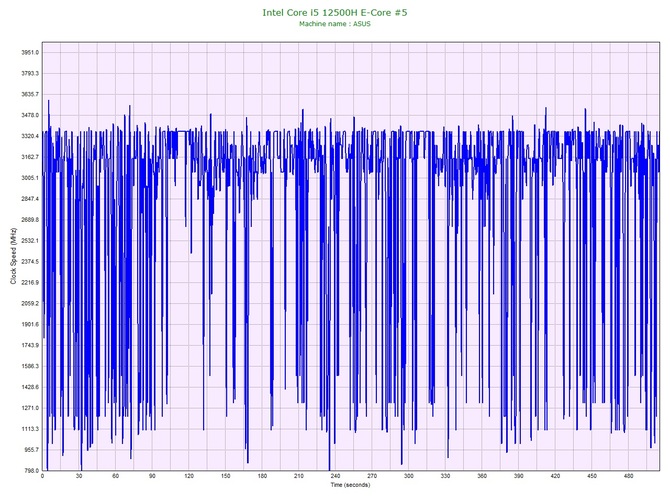The image size is (670, 502).
Task: Select the 3005.1 y-axis value
Action: [x=30, y=178]
